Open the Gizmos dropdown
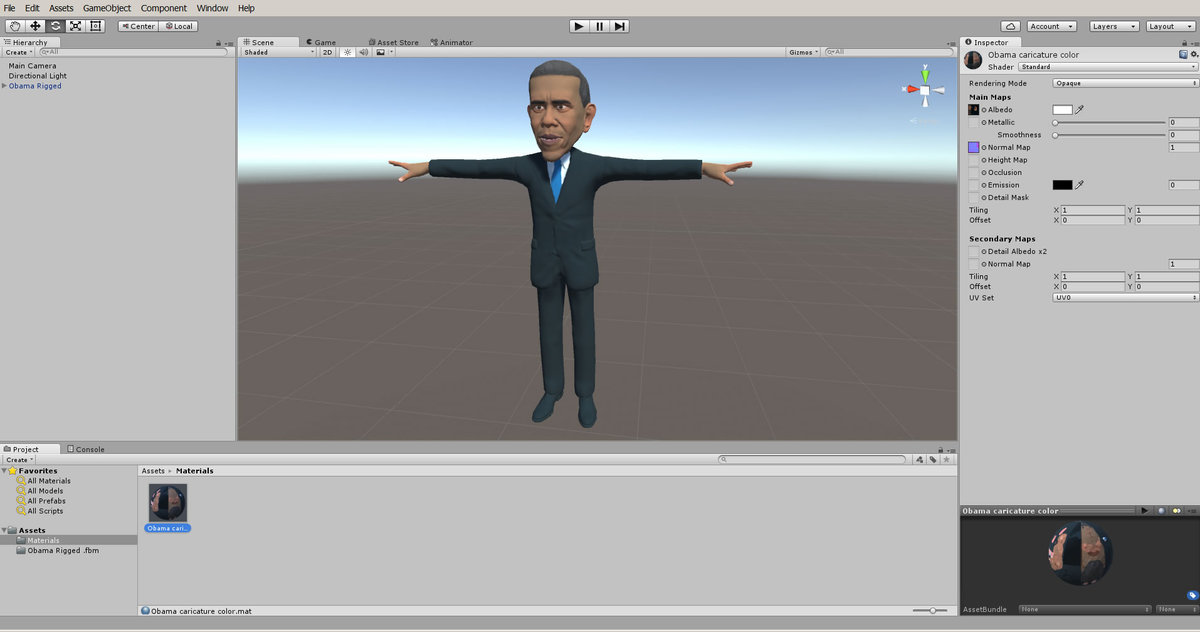 click(803, 52)
